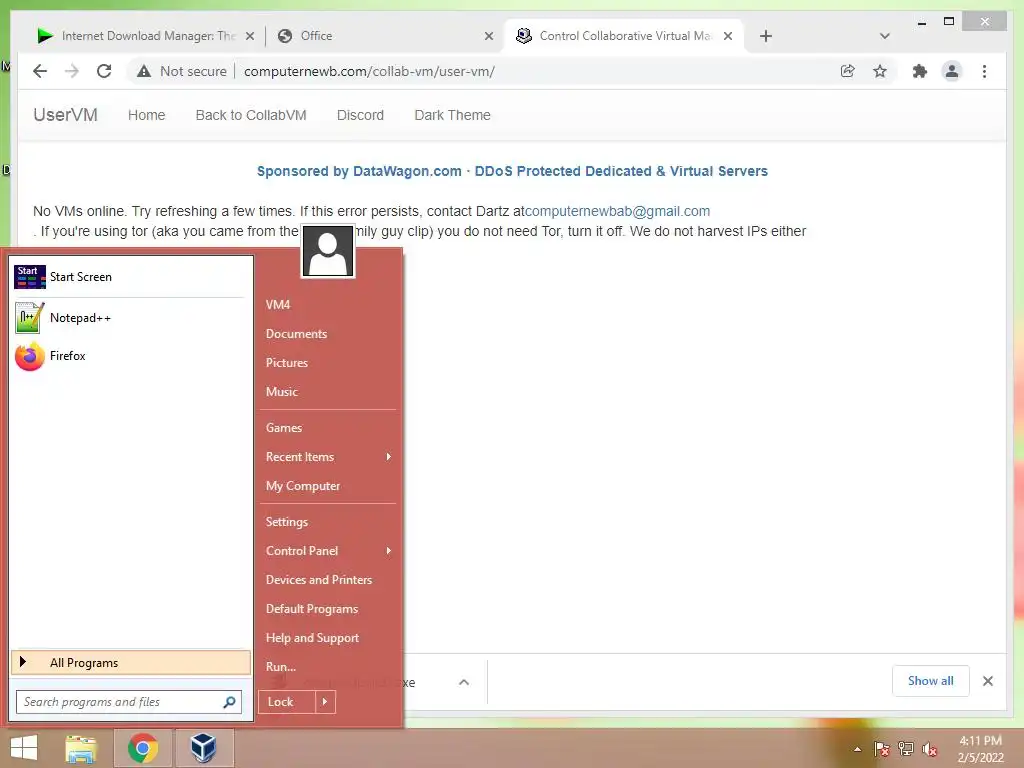Open the tab search chevron
Viewport: 1024px width, 768px height.
click(x=884, y=36)
